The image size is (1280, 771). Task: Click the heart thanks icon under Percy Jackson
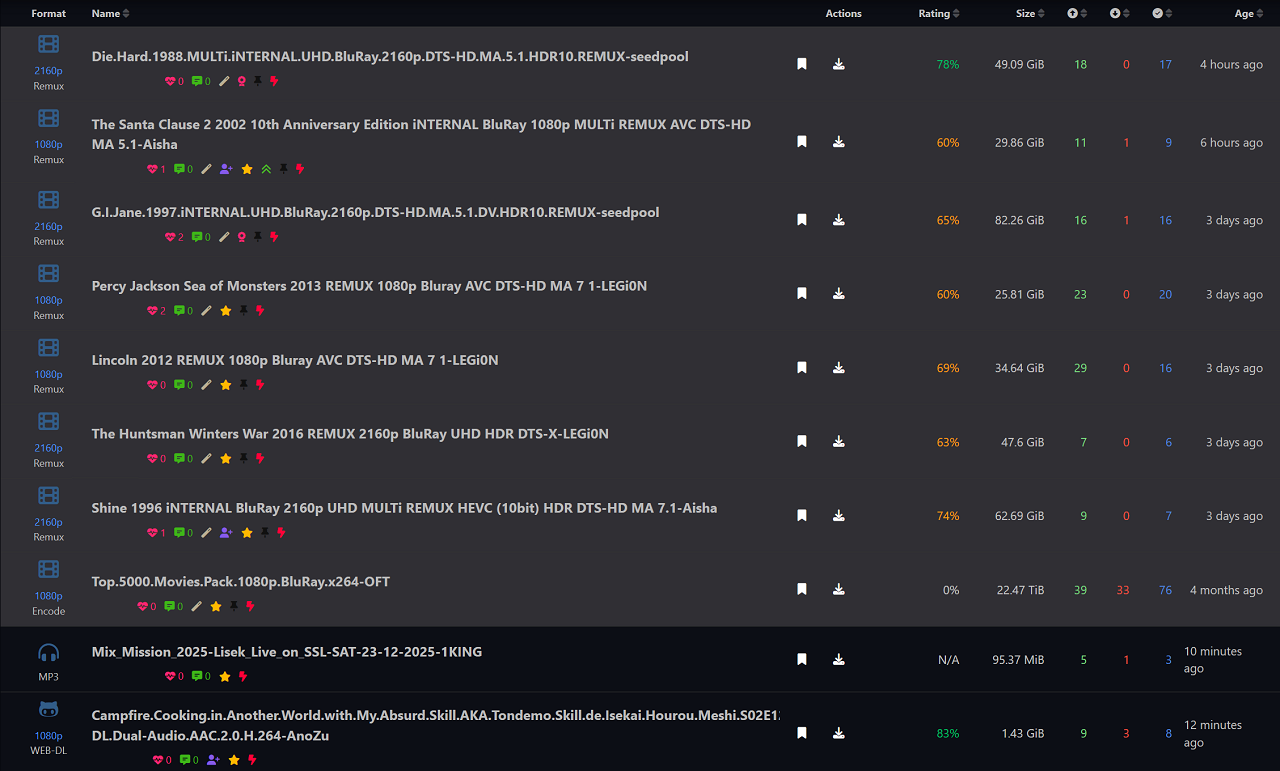(153, 311)
